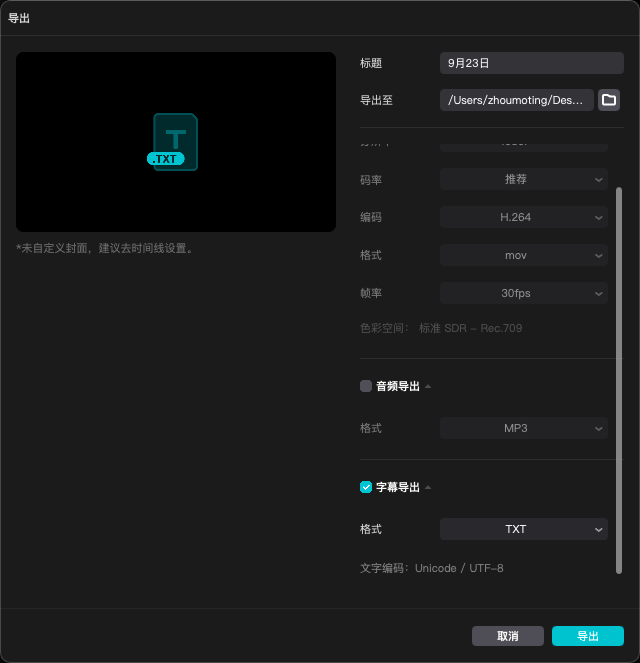Screen dimensions: 640x663
Task: Open the 帧率 dropdown showing 30fps
Action: (524, 294)
